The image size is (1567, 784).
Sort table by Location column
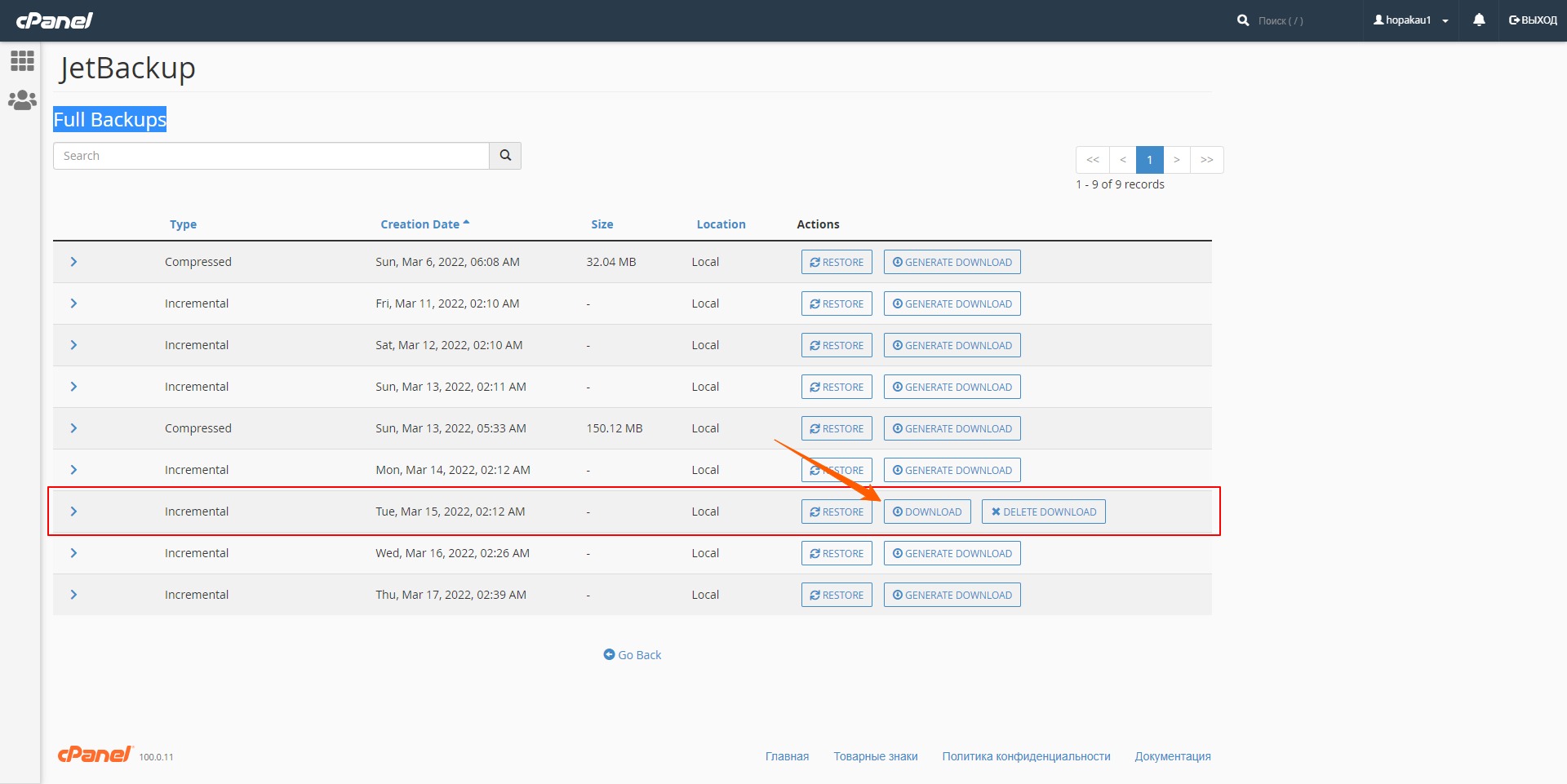click(721, 224)
